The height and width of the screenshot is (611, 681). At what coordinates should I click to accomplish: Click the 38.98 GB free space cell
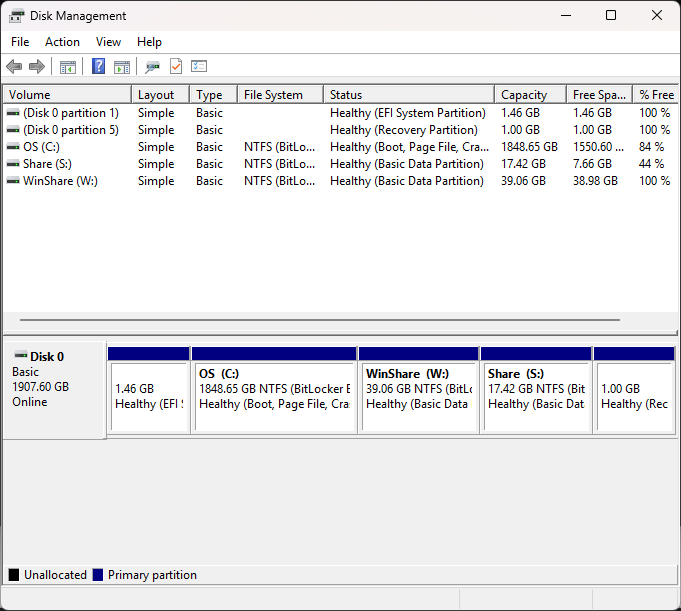tap(595, 181)
